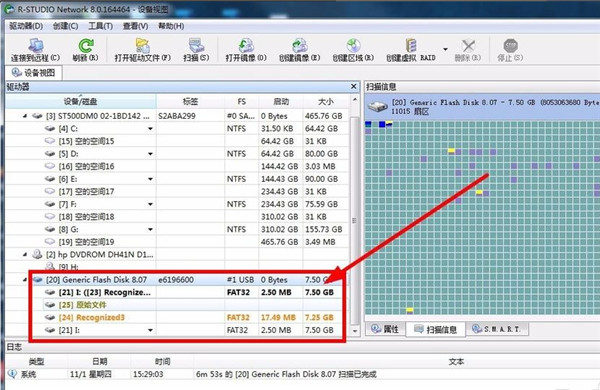Close the Drives panel with its X button

tap(354, 87)
